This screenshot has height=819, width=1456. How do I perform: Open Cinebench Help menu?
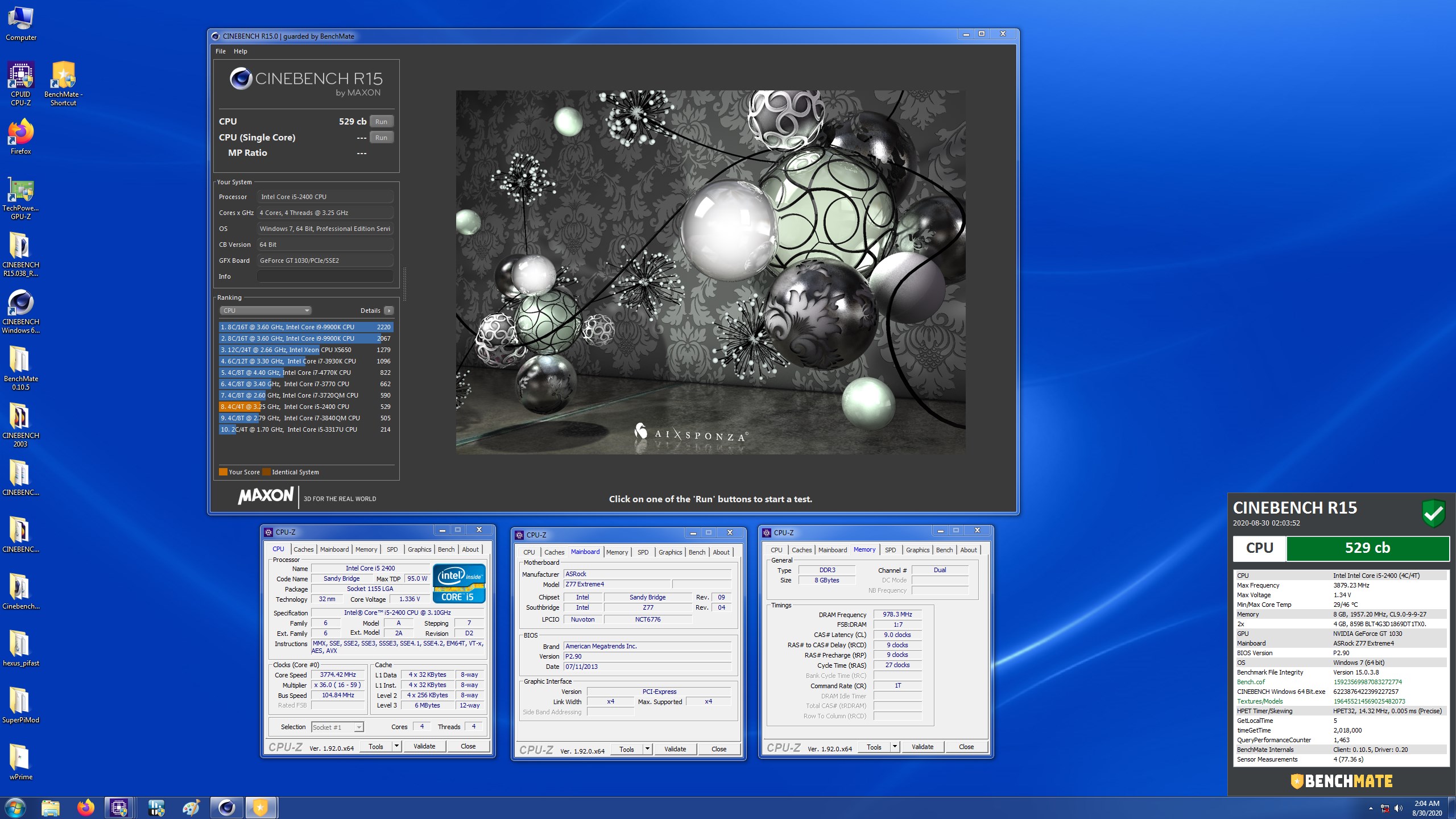[x=241, y=51]
